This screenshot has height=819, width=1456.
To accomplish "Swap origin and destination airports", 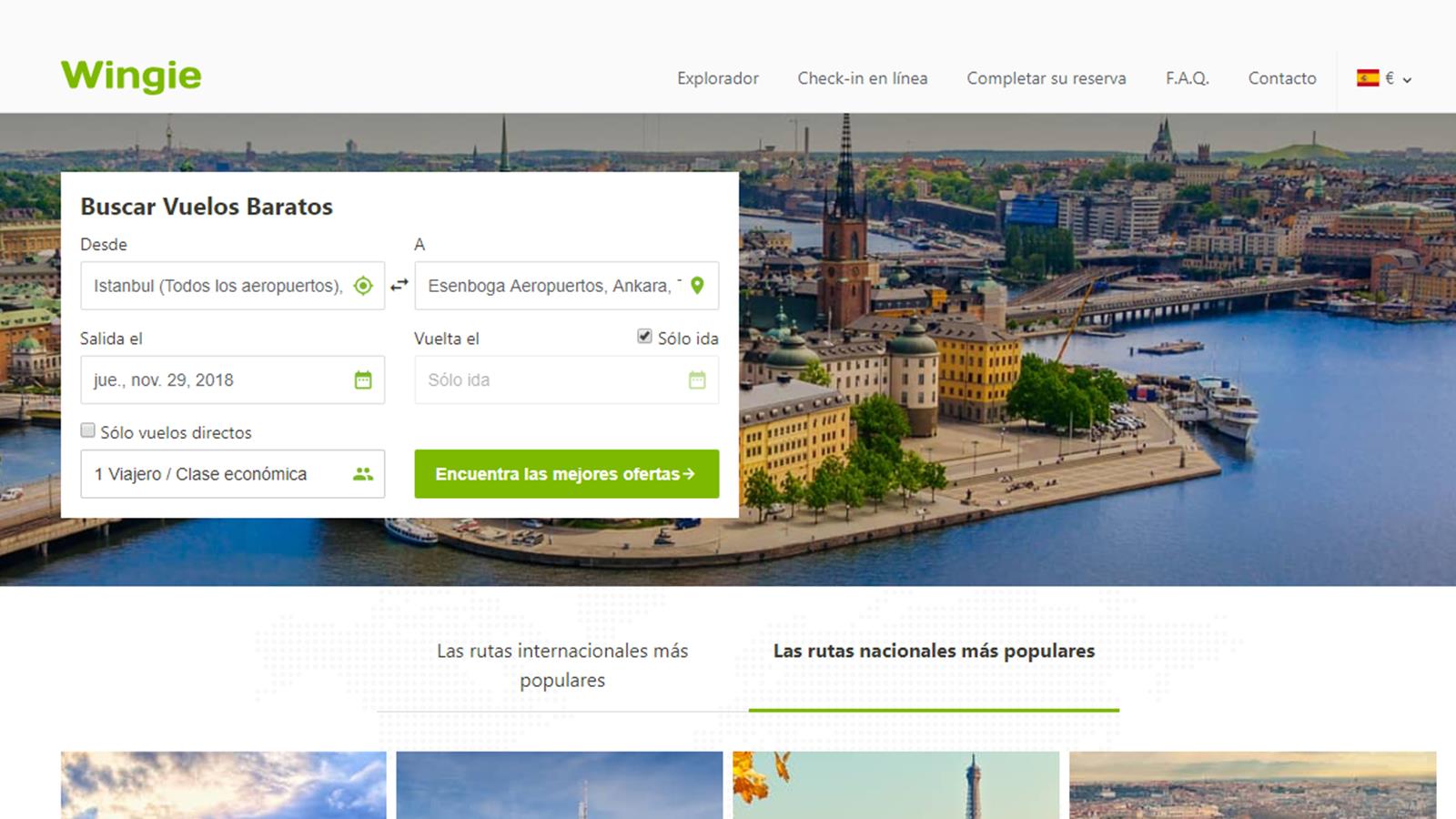I will point(399,286).
